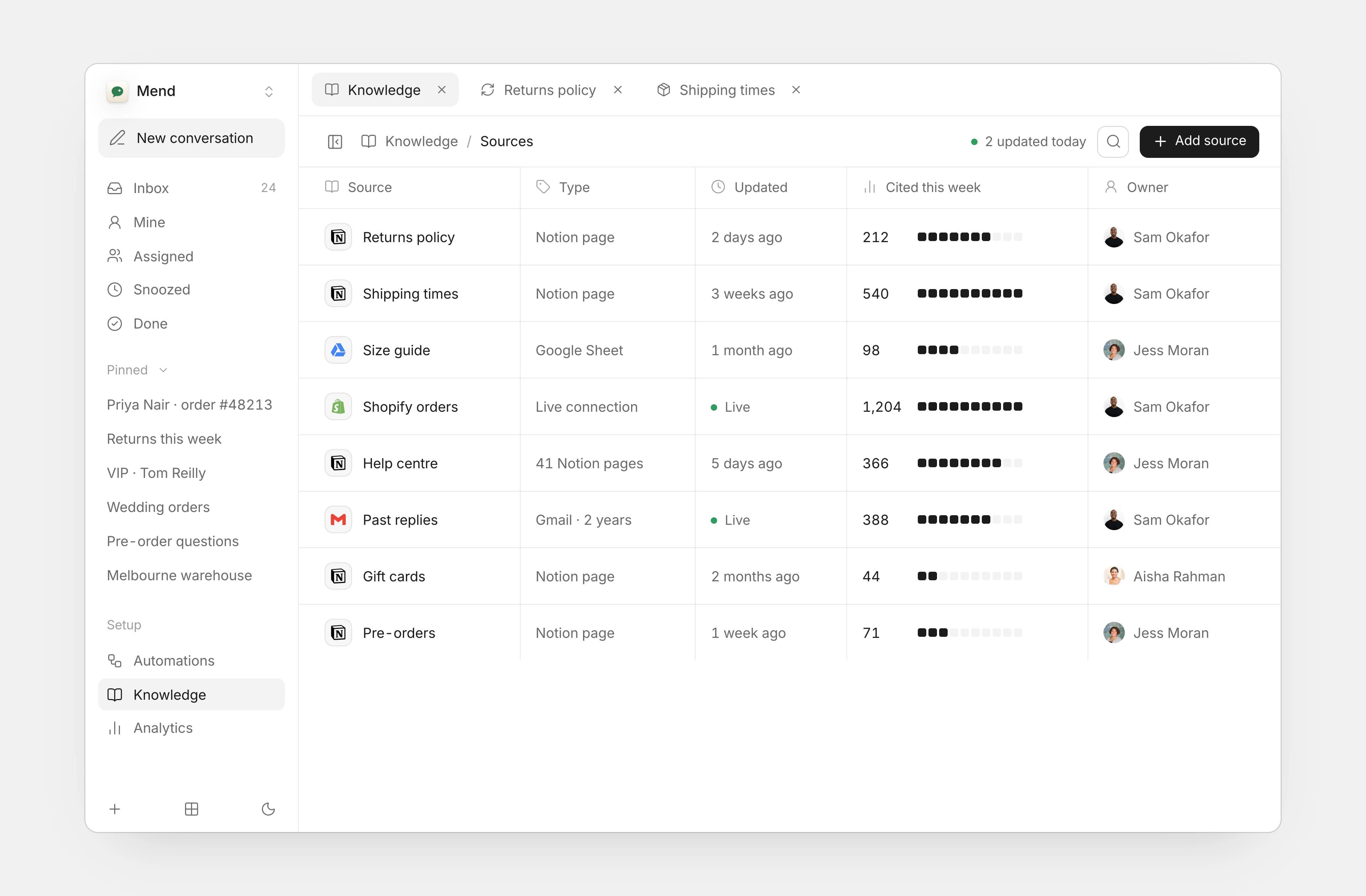Open pinned Wedding orders conversation

click(x=158, y=507)
